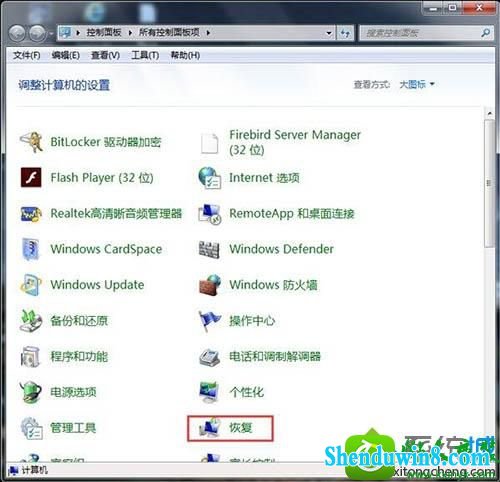Click the vertical scrollbar thumb
The width and height of the screenshot is (500, 482).
click(x=489, y=183)
